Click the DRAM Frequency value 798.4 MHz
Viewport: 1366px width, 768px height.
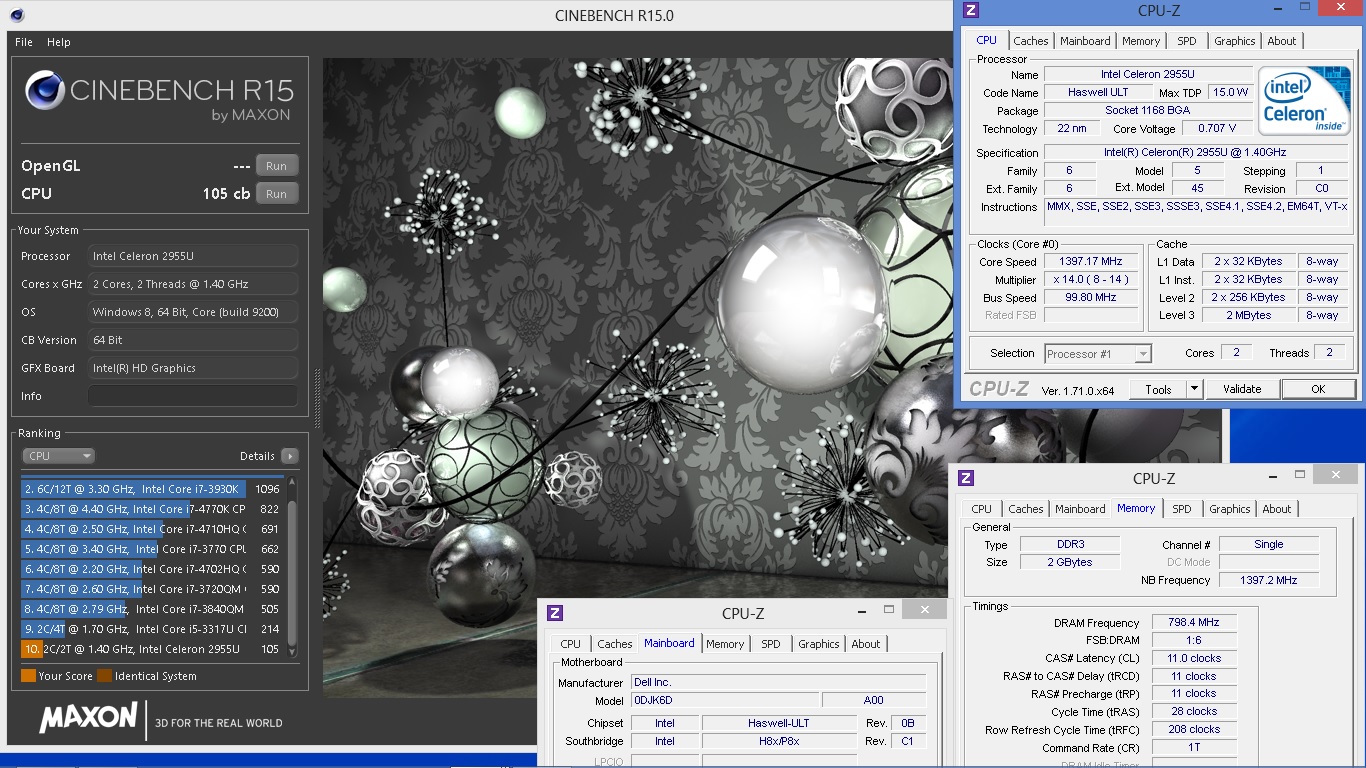1194,623
